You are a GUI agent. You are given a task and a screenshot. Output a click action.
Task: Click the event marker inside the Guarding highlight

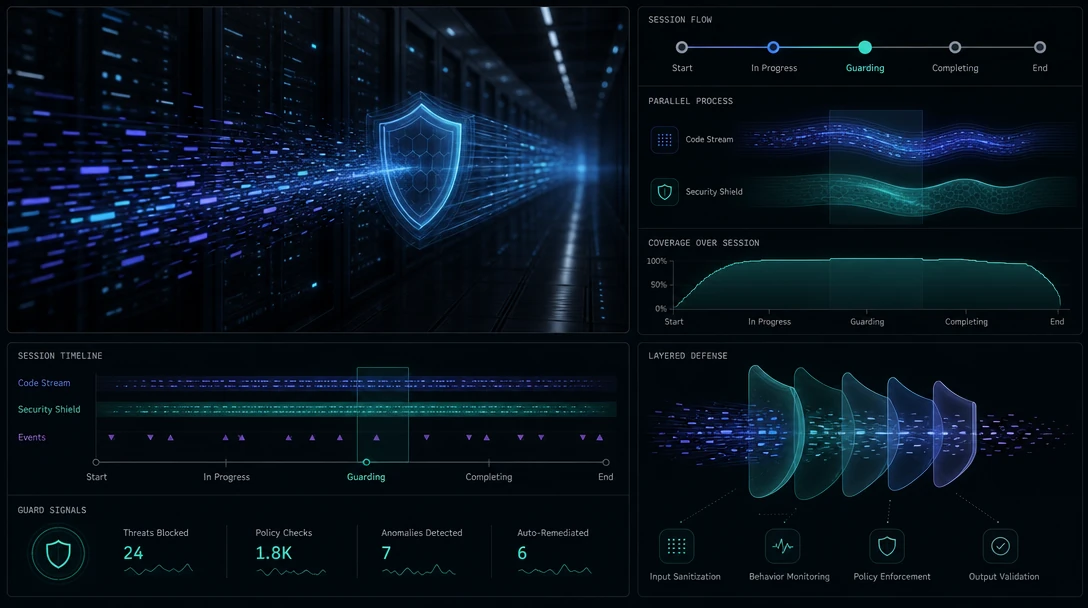pyautogui.click(x=376, y=437)
